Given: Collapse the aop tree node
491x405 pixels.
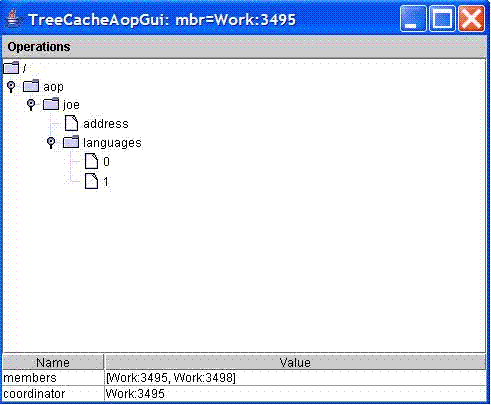Looking at the screenshot, I should [11, 87].
